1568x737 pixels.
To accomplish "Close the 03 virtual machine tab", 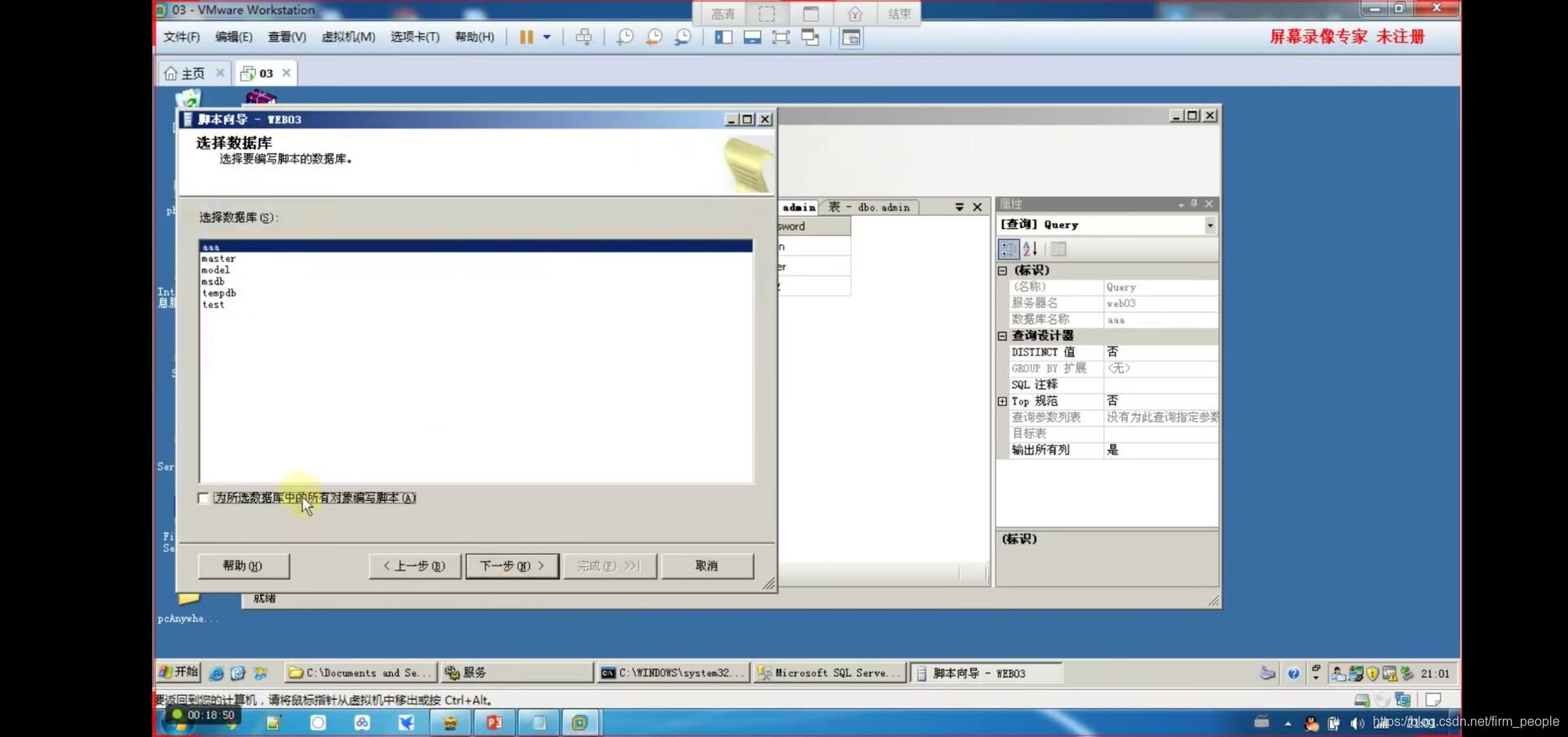I will [x=287, y=73].
